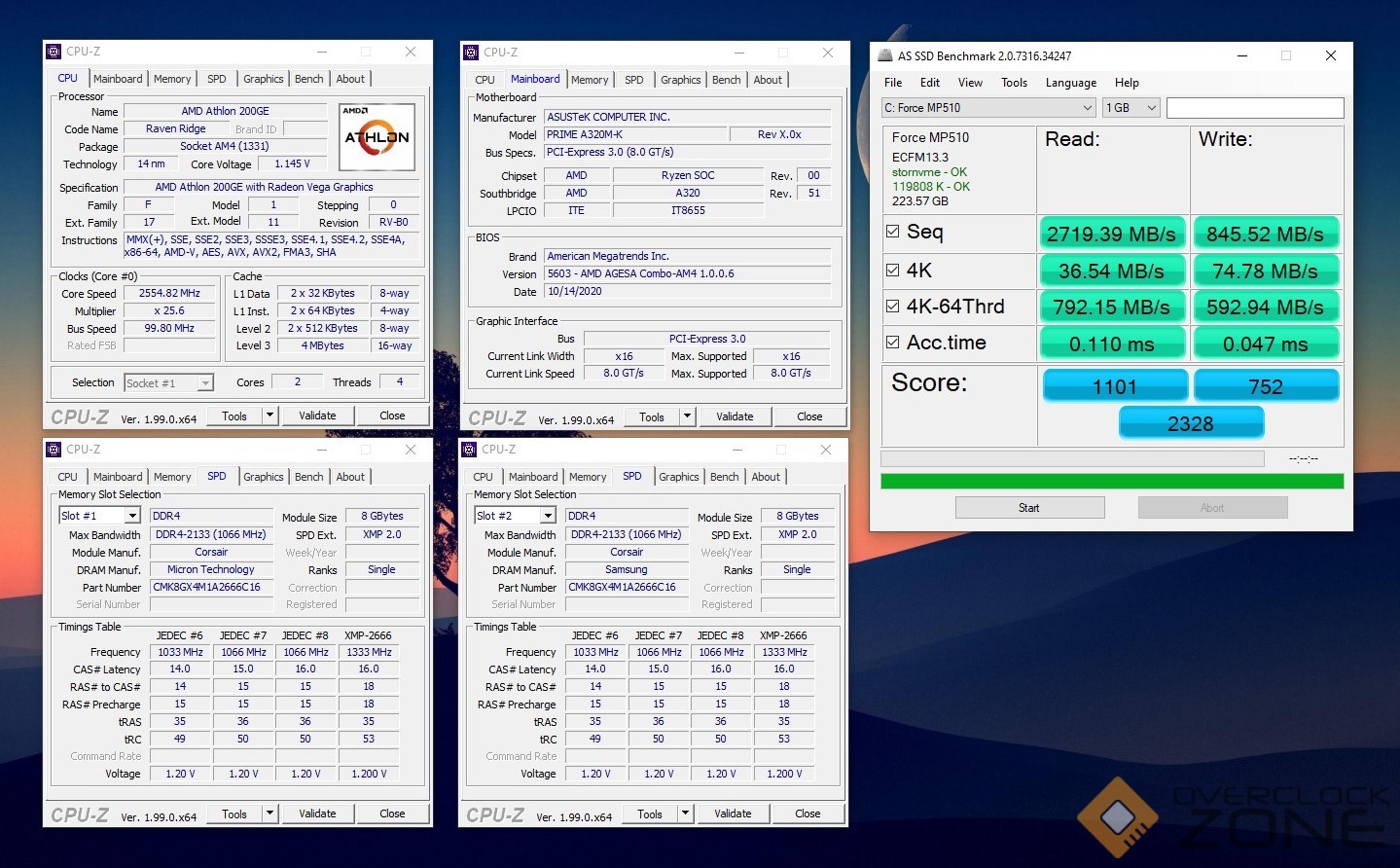Open the File menu in AS SSD Benchmark
1400x868 pixels.
coord(893,83)
